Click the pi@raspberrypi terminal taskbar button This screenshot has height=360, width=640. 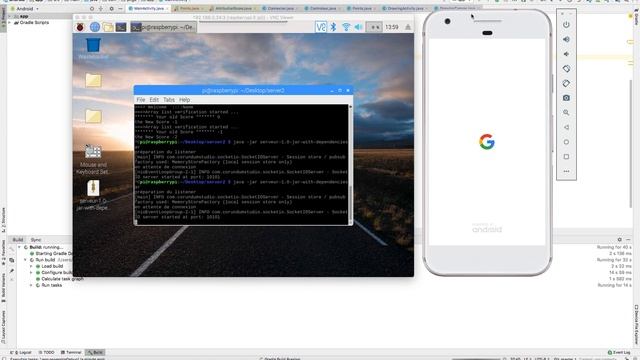(x=163, y=27)
